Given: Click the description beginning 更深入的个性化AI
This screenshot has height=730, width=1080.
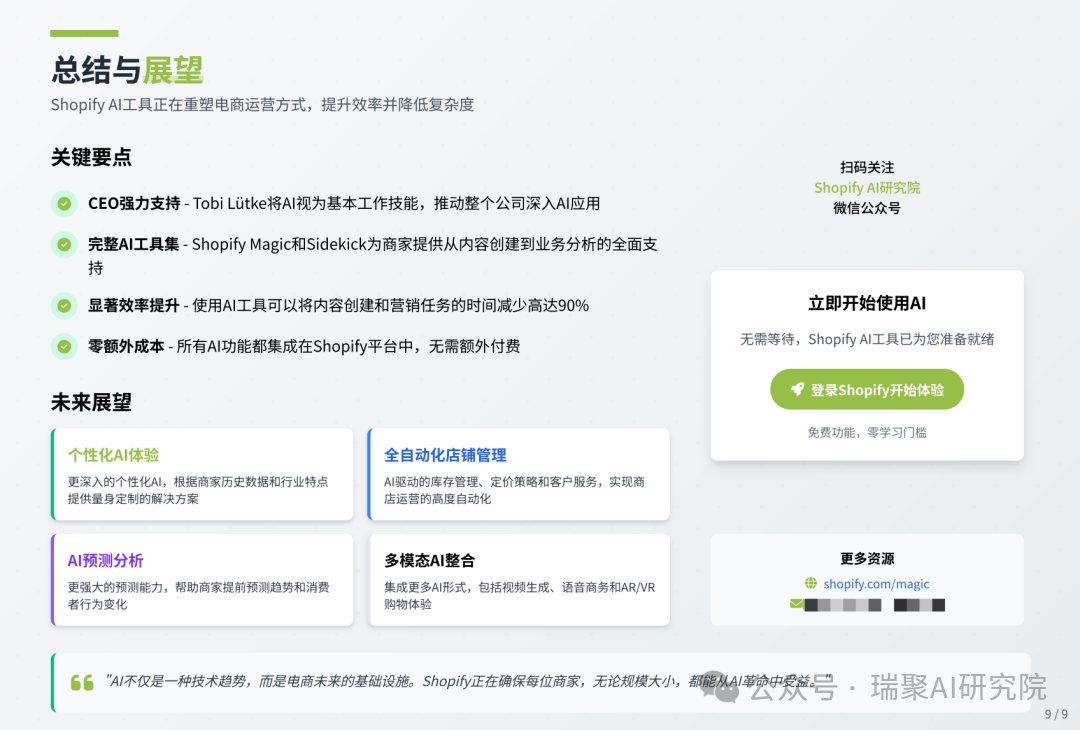Looking at the screenshot, I should [x=198, y=490].
